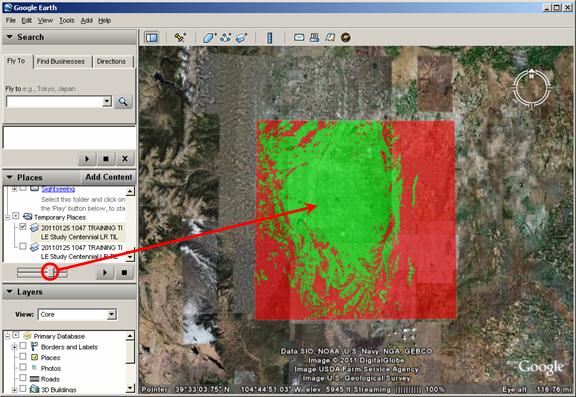Open the Layers View dropdown
Image resolution: width=576 pixels, height=397 pixels.
[x=112, y=314]
